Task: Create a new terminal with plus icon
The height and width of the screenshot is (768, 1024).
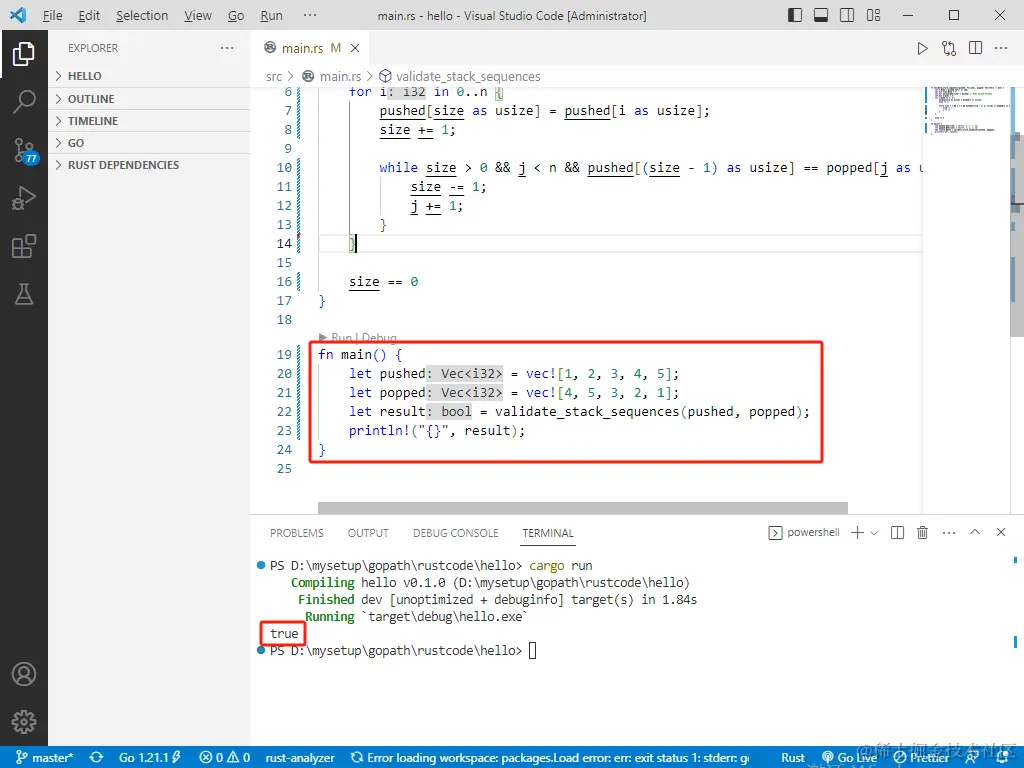Action: point(857,533)
